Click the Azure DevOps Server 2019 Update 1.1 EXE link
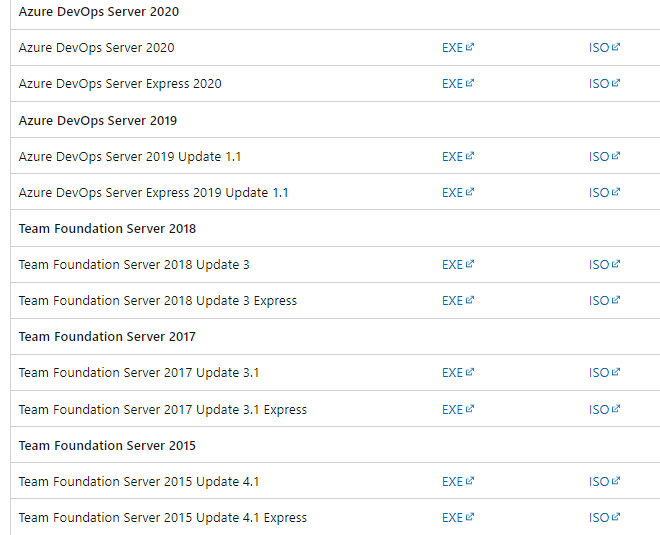This screenshot has height=535, width=660. click(458, 157)
